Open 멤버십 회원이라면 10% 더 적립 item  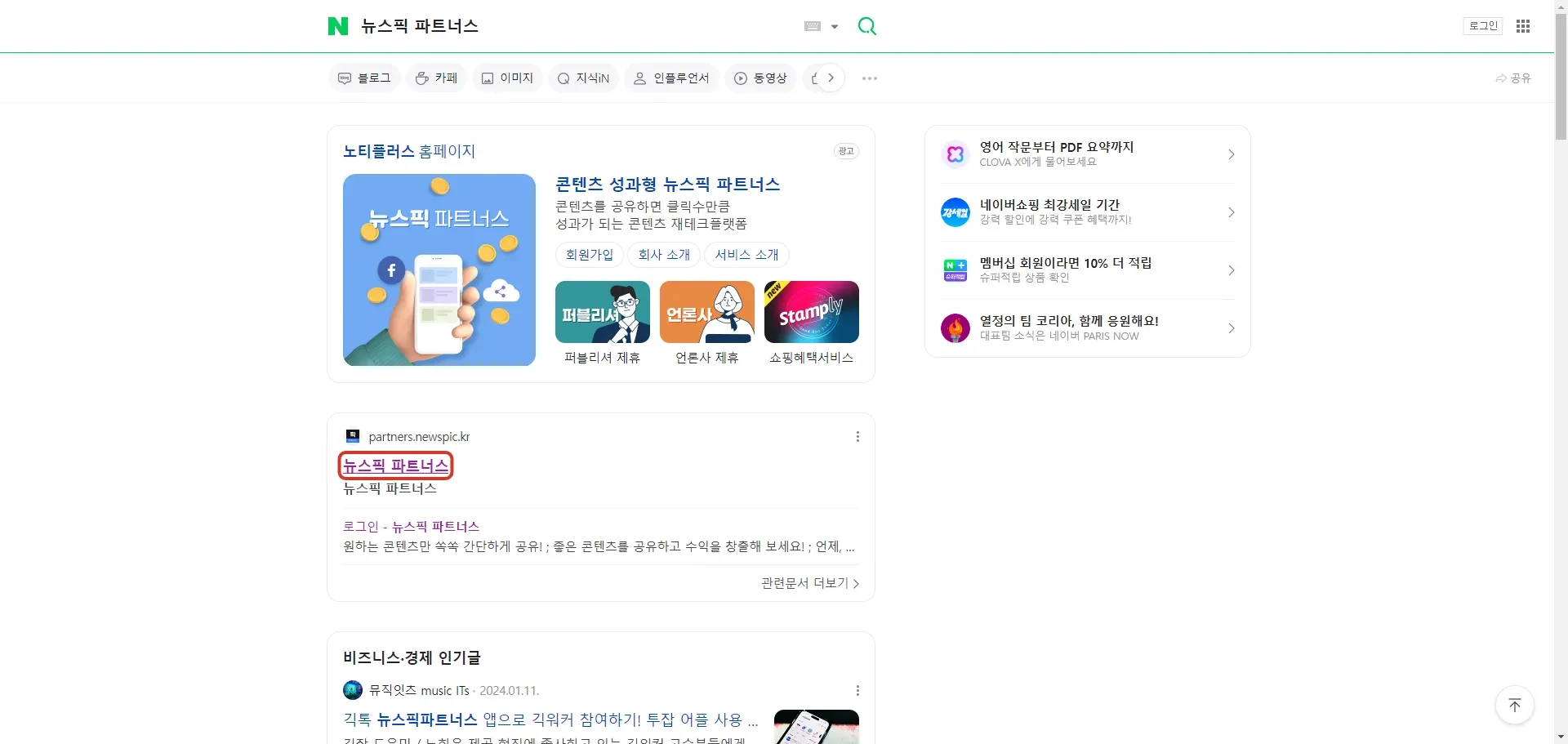click(x=1066, y=263)
